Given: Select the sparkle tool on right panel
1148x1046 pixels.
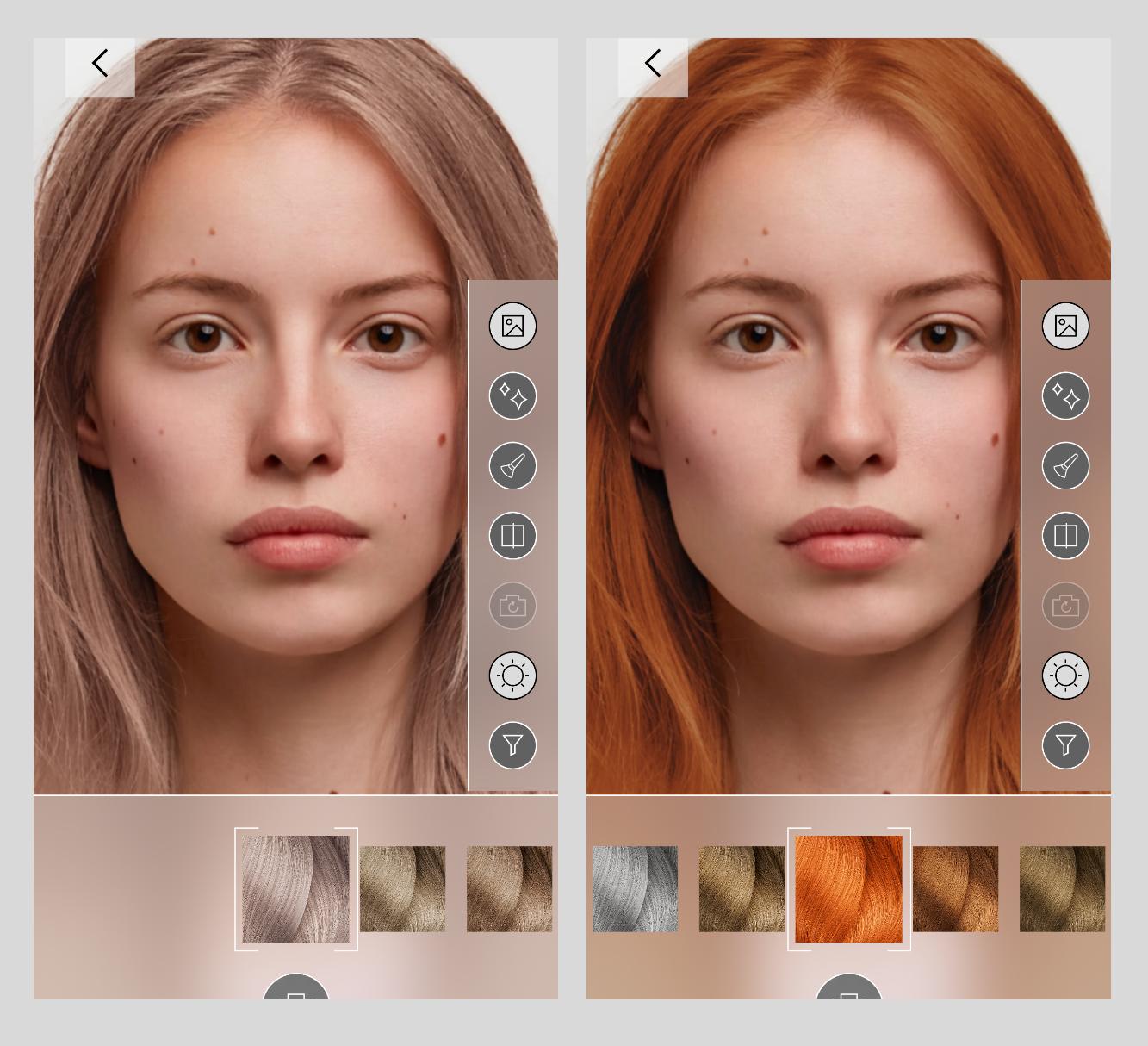Looking at the screenshot, I should click(x=1065, y=395).
